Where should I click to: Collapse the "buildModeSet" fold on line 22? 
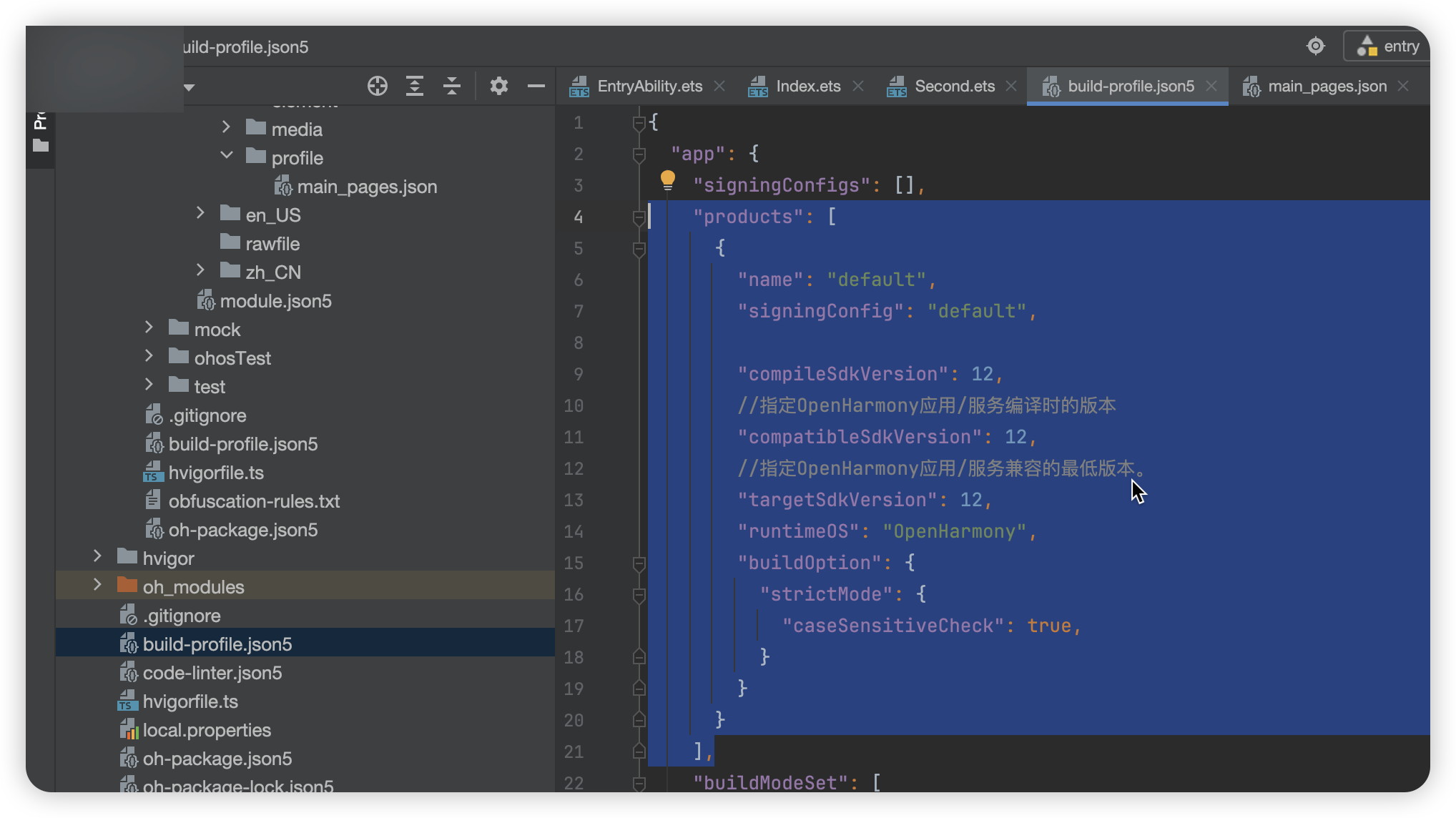click(x=639, y=784)
